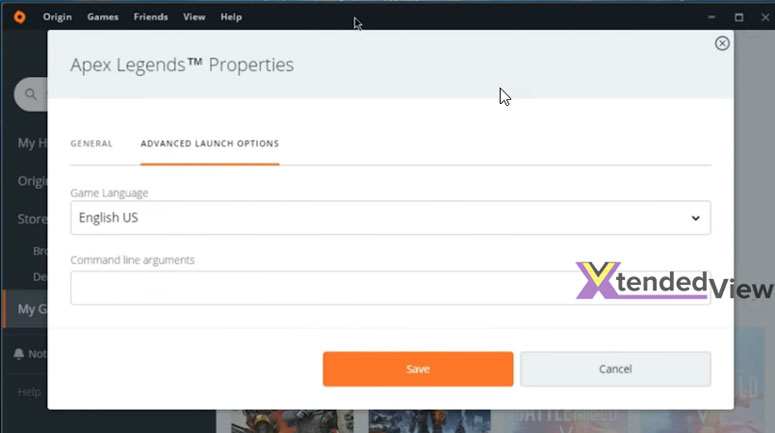Viewport: 775px width, 433px height.
Task: Open the Games menu
Action: pos(103,17)
